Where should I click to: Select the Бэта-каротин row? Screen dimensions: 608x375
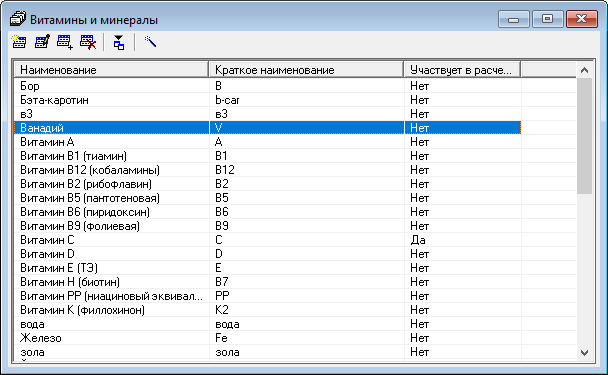pos(268,100)
